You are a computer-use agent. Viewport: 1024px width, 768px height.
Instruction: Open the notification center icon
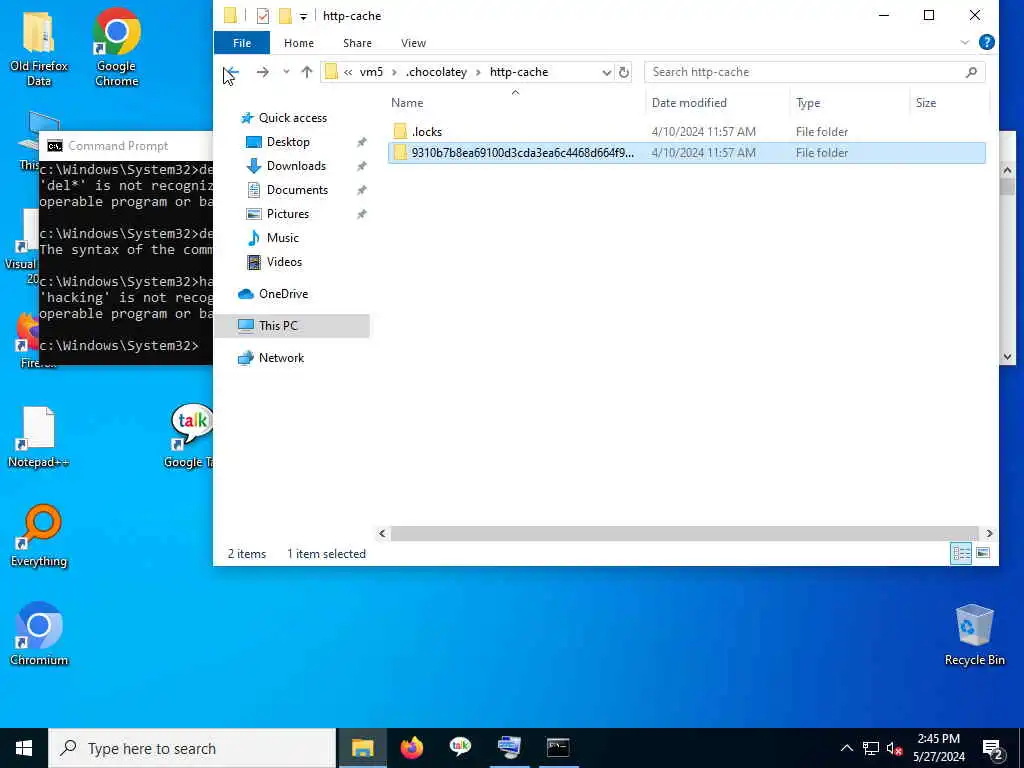click(993, 749)
